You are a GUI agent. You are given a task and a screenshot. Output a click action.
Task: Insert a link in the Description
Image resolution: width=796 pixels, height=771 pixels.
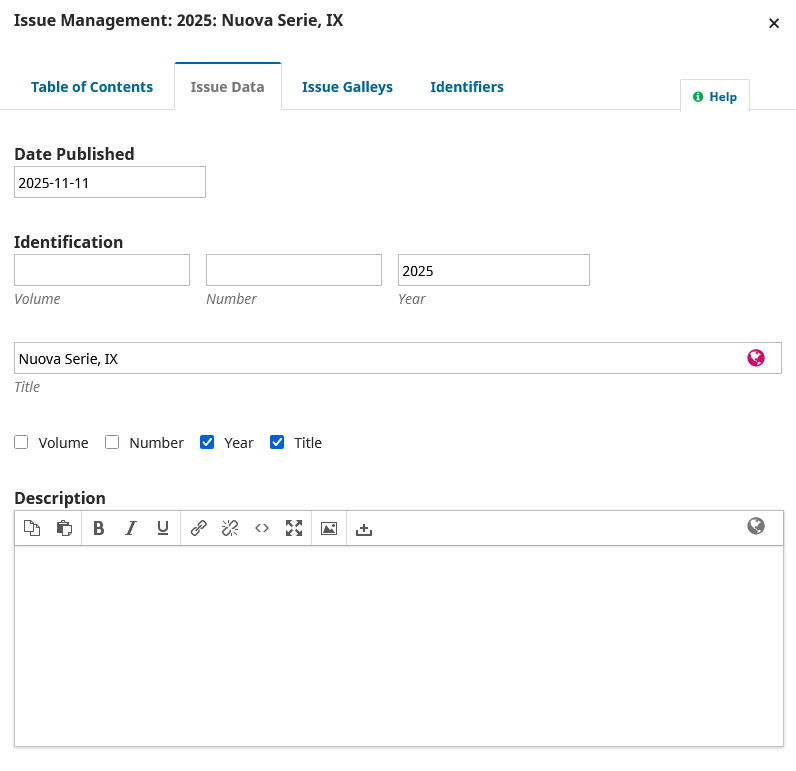(x=198, y=528)
